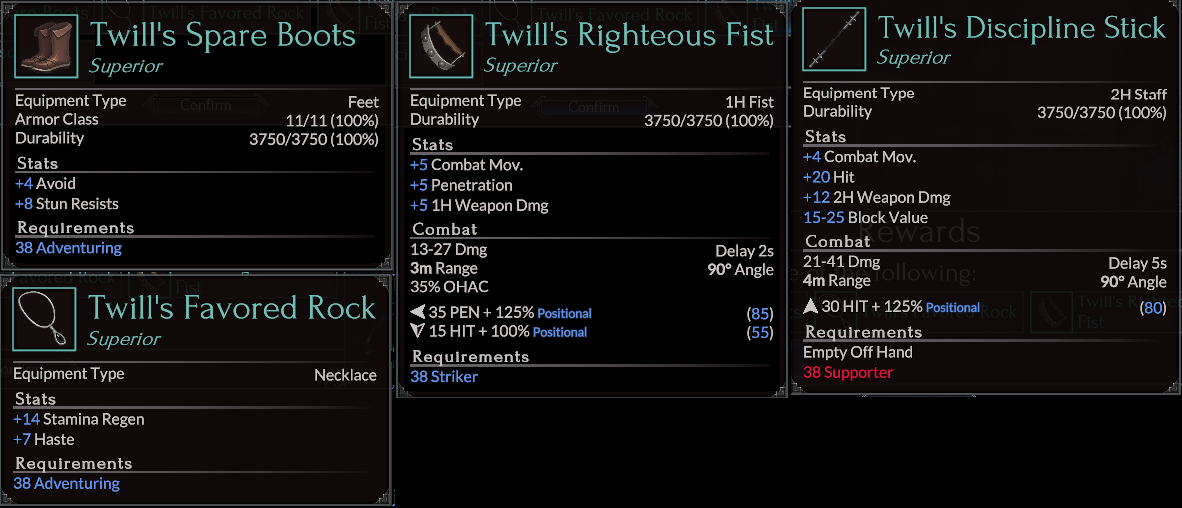Click 38 Adventuring under Twill's Favored Rock
1182x508 pixels.
click(66, 484)
